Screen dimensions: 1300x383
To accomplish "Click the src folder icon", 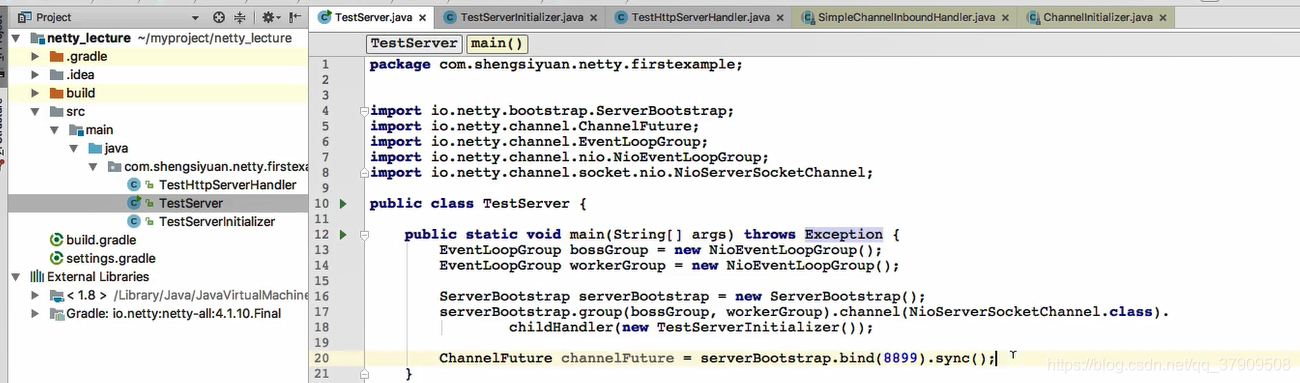I will 56,112.
